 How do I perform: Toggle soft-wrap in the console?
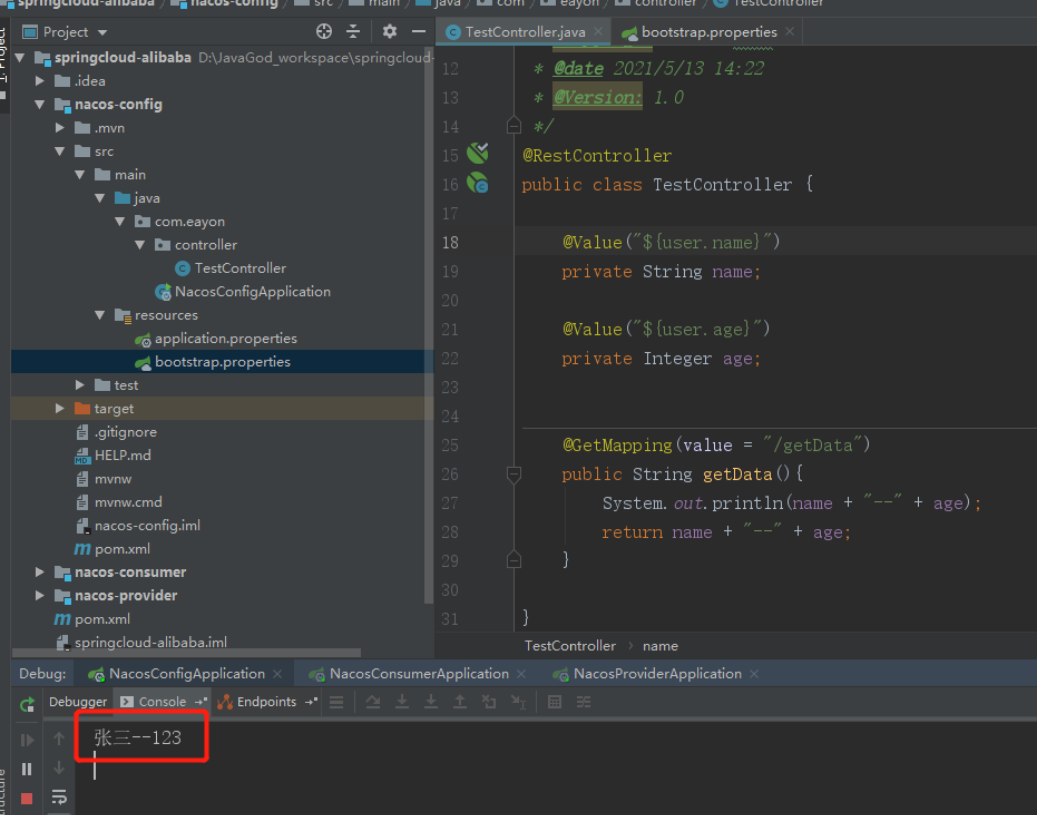click(59, 796)
